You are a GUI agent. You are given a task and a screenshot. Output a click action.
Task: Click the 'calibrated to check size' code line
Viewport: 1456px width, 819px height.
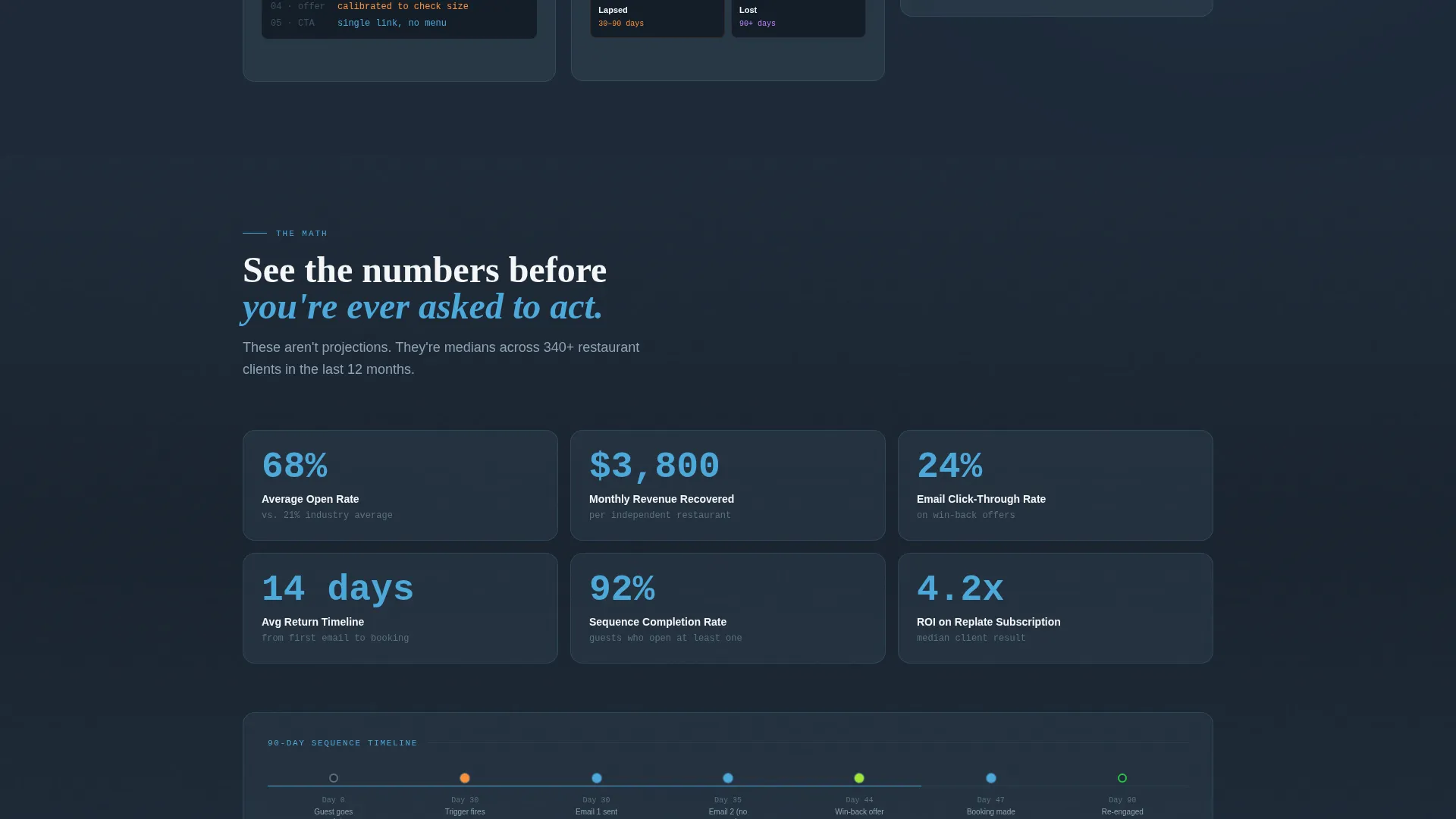[x=403, y=7]
